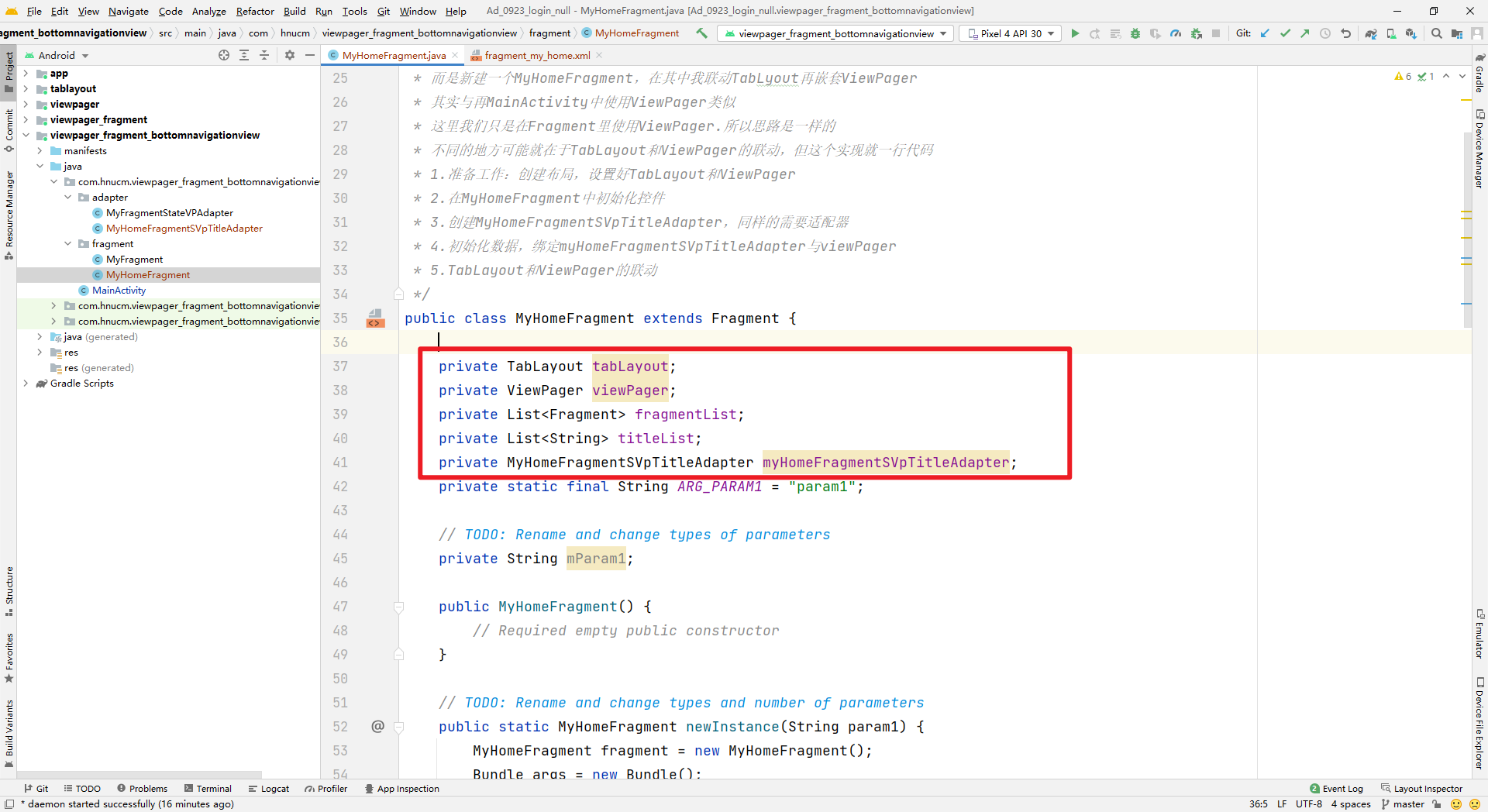The image size is (1488, 812).
Task: Expand the Gradle Scripts node
Action: (x=26, y=384)
